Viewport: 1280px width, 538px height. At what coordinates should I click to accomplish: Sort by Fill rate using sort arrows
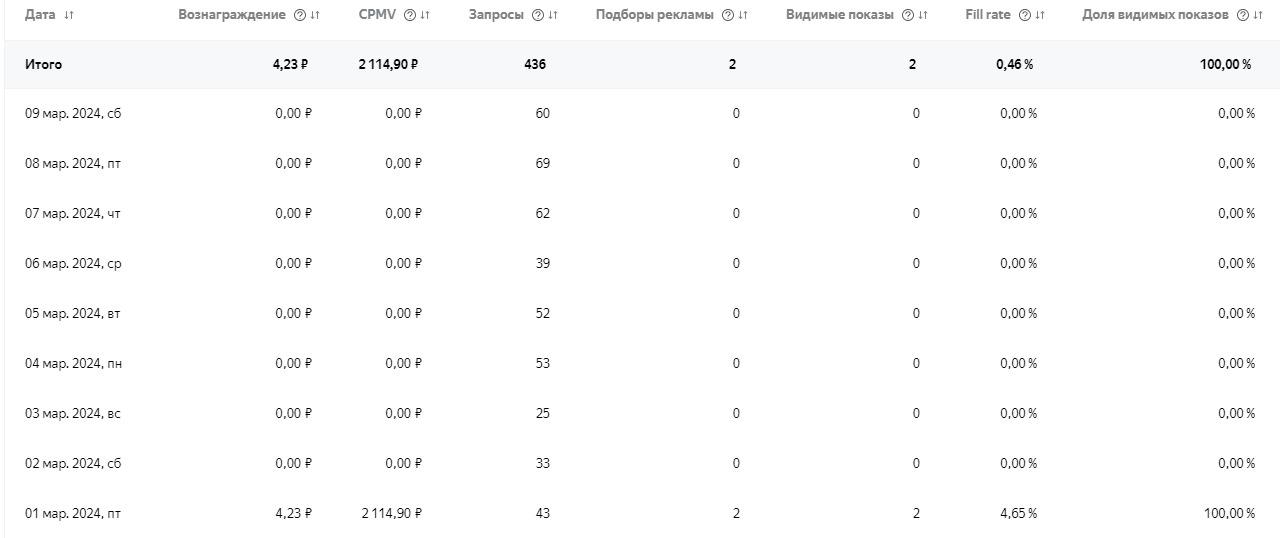(x=1040, y=15)
